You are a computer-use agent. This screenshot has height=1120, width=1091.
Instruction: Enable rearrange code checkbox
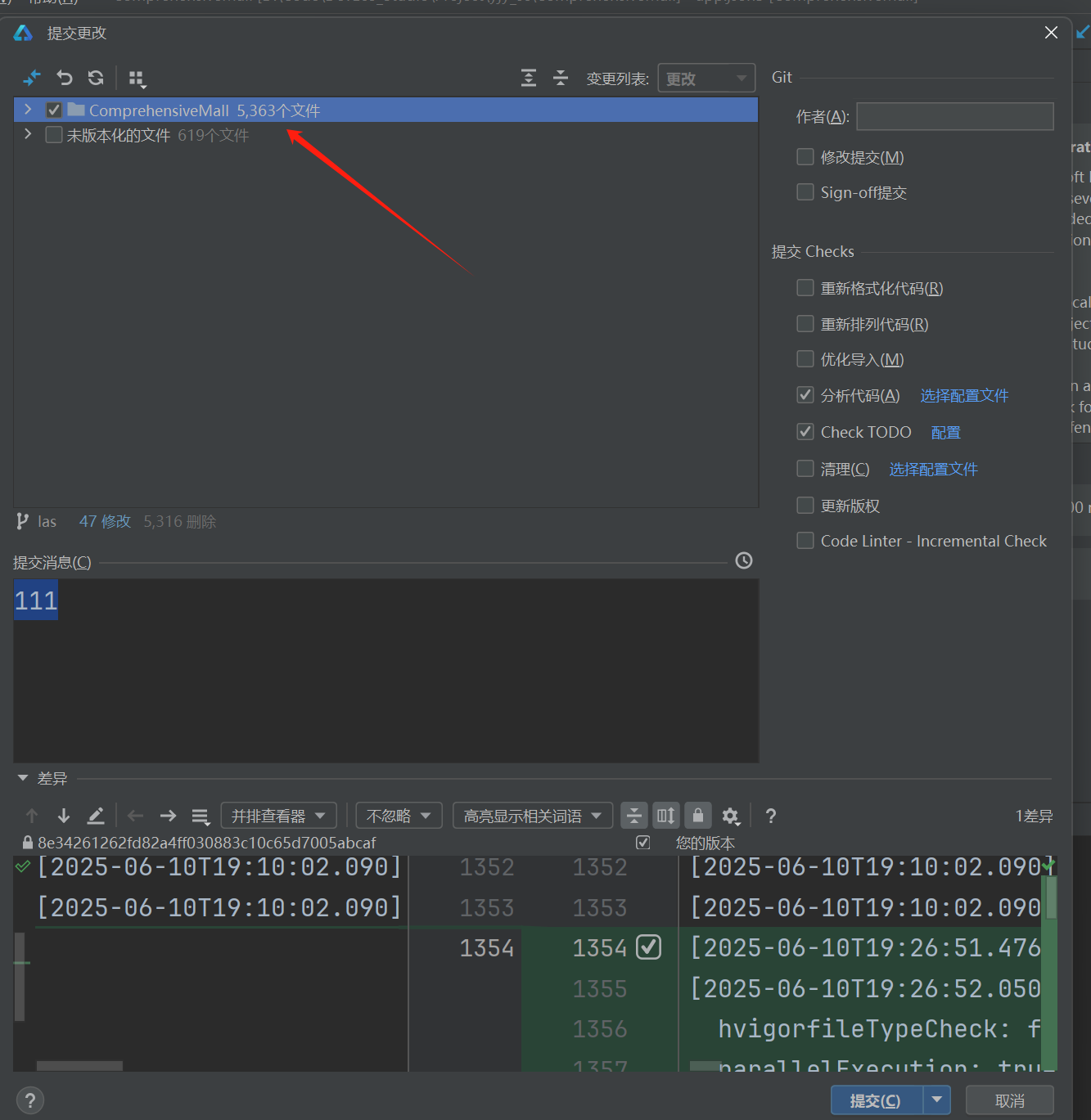pos(805,324)
